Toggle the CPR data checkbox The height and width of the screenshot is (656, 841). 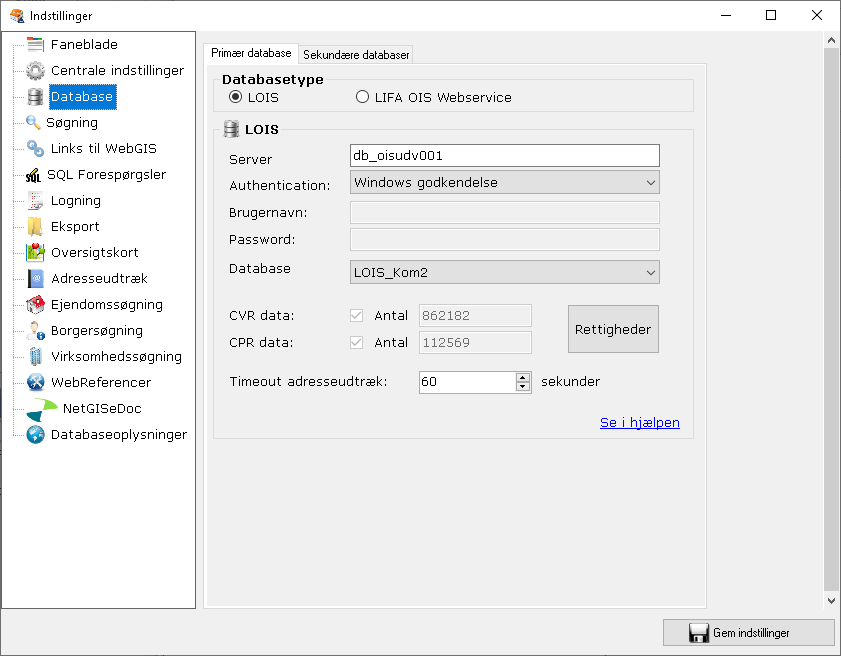(x=356, y=341)
